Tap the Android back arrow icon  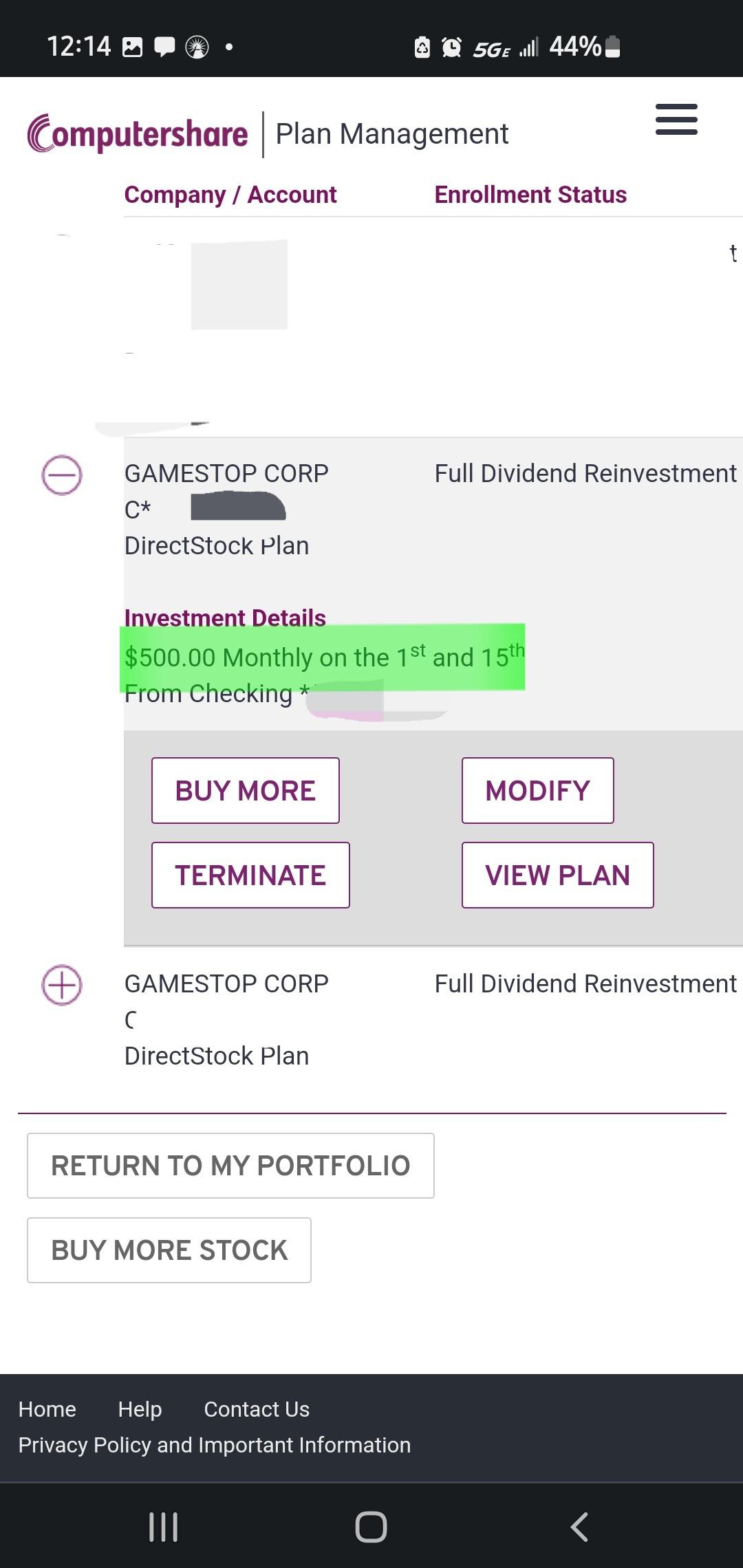[x=579, y=1527]
